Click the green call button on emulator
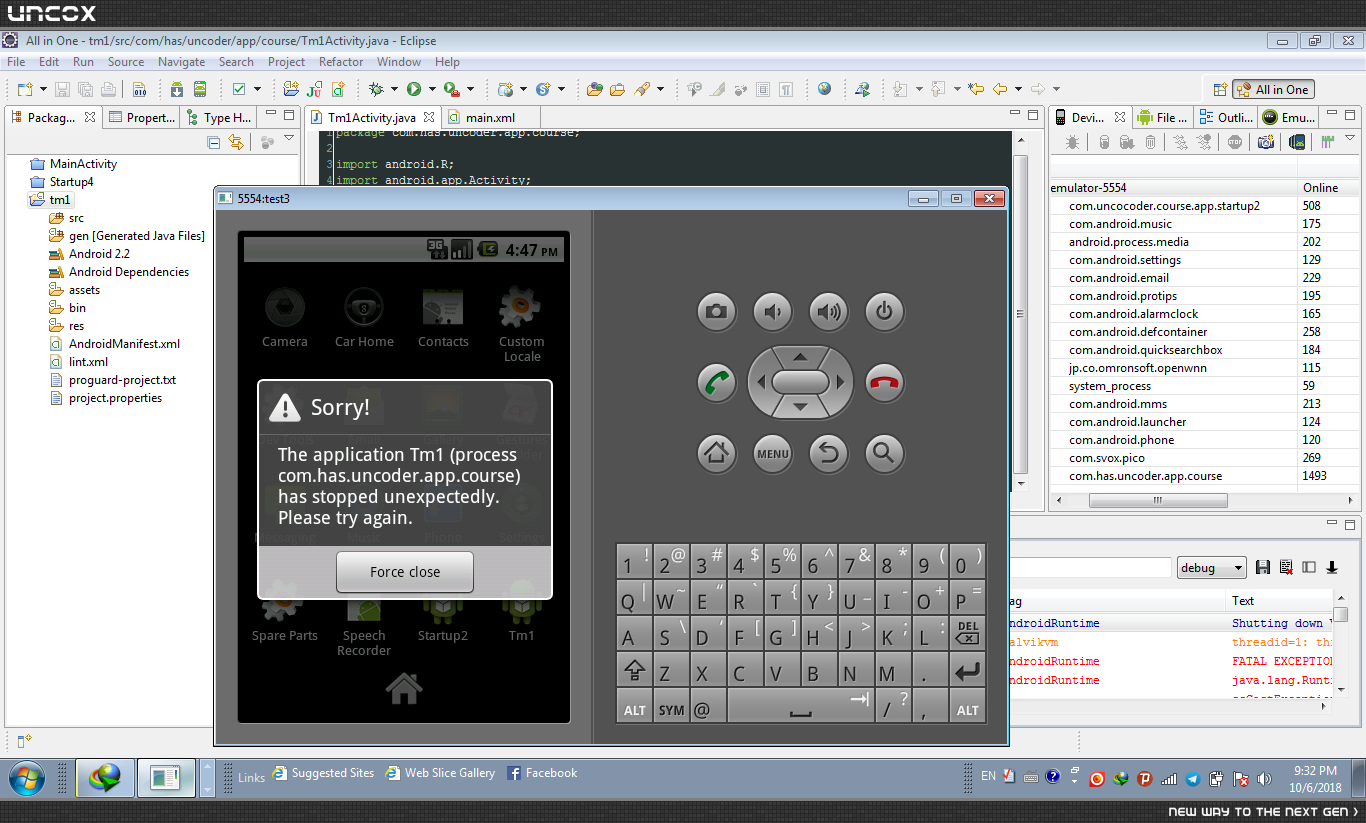 click(x=716, y=382)
